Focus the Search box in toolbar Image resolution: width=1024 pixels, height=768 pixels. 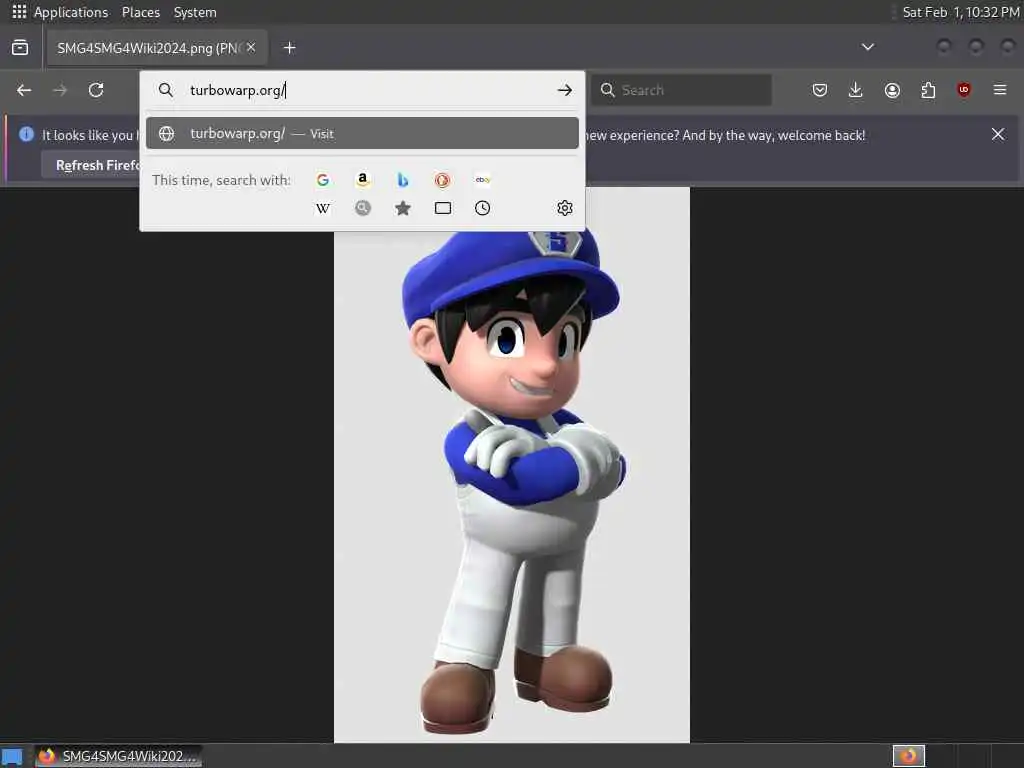[681, 90]
